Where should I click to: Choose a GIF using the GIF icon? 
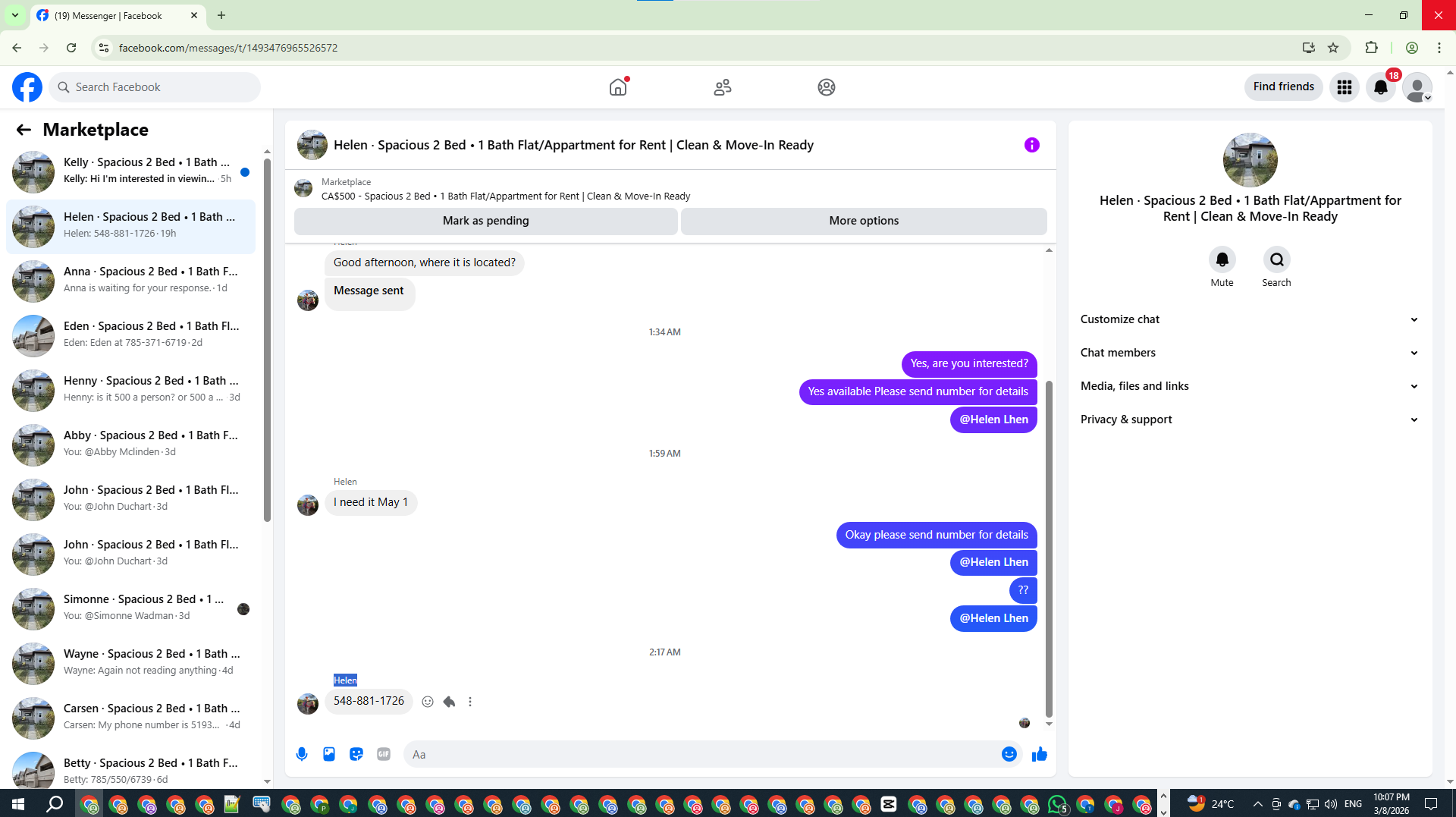(384, 754)
